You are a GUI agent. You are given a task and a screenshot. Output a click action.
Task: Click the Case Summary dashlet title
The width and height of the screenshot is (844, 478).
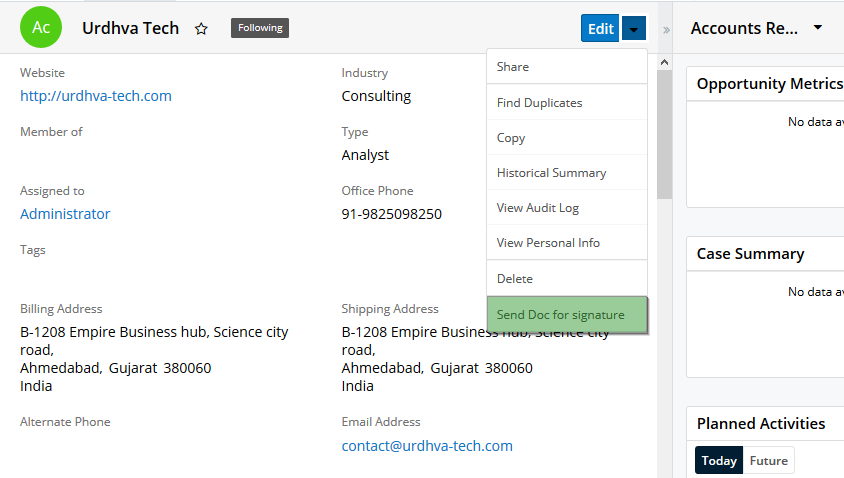point(750,254)
